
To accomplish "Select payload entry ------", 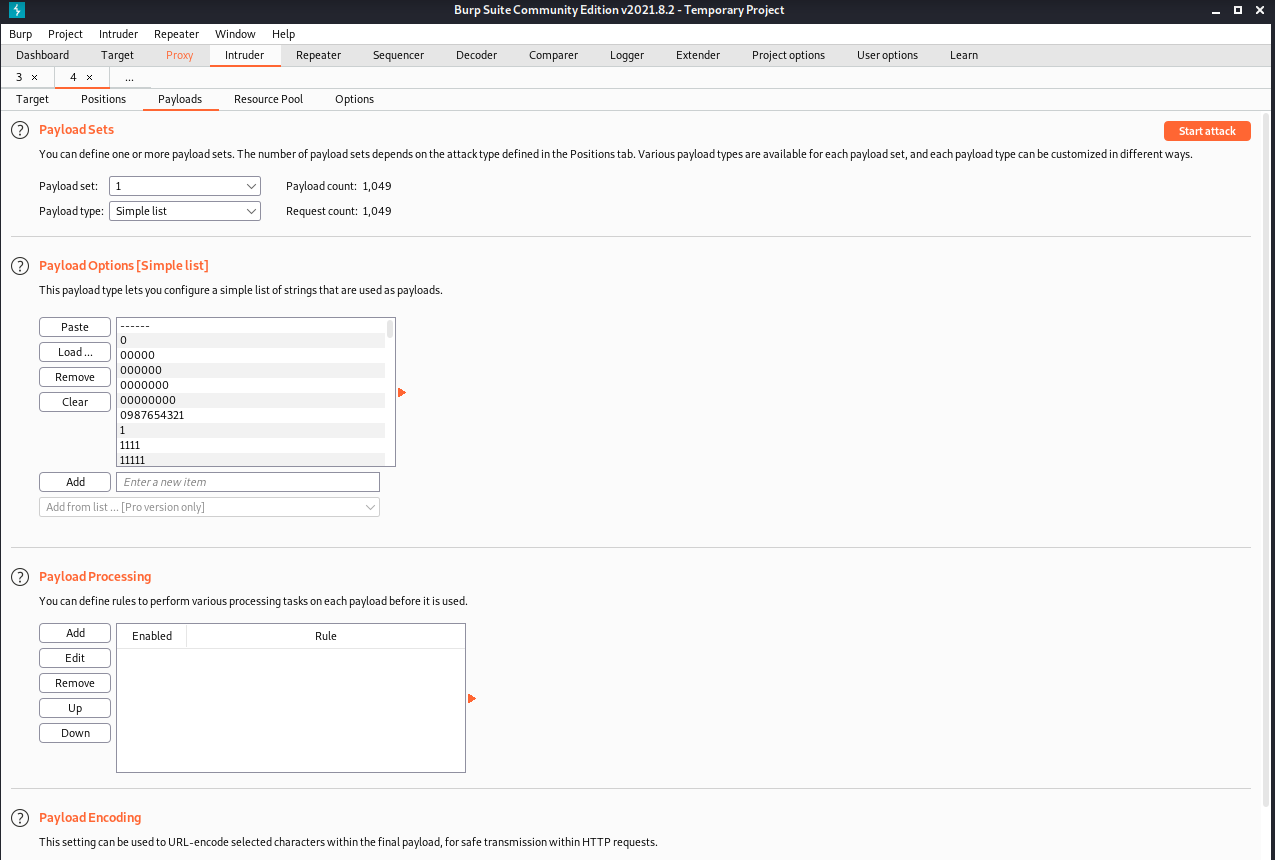I will tap(250, 325).
